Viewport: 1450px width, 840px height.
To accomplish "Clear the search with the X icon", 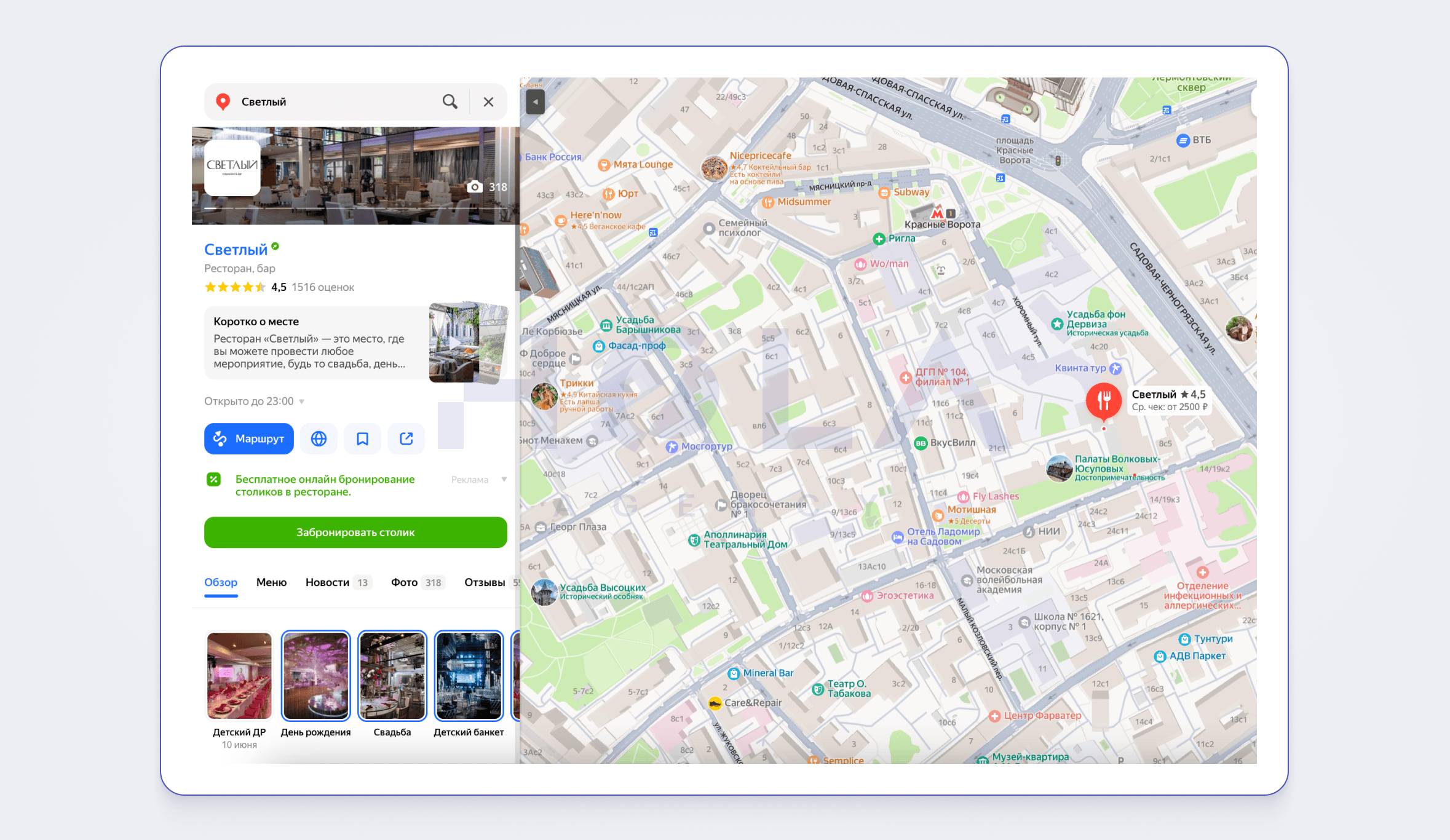I will [x=488, y=102].
